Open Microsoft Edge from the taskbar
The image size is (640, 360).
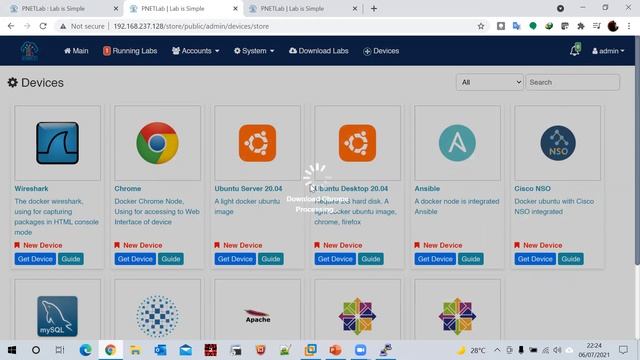coord(86,350)
